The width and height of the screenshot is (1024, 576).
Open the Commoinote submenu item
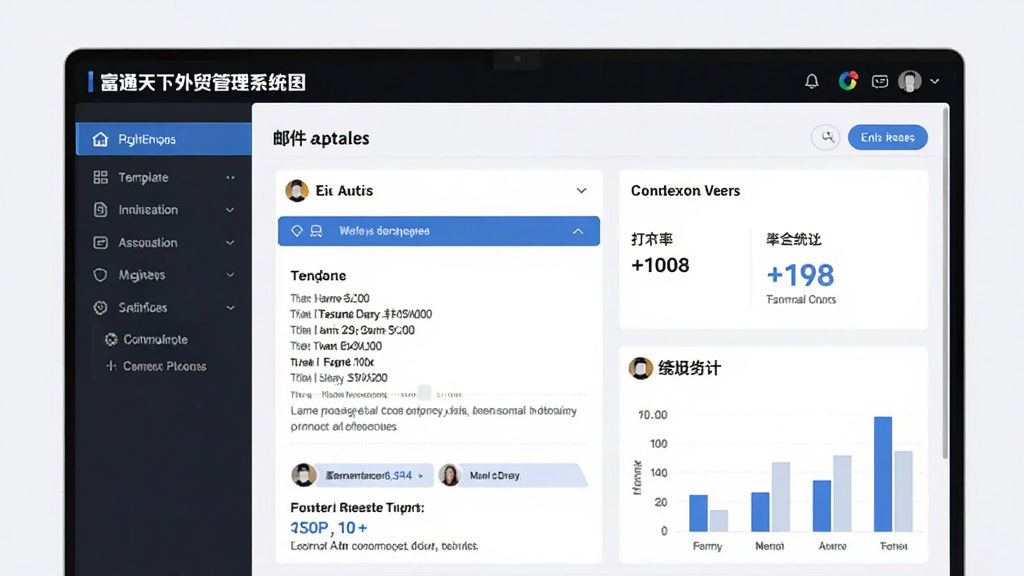click(155, 340)
